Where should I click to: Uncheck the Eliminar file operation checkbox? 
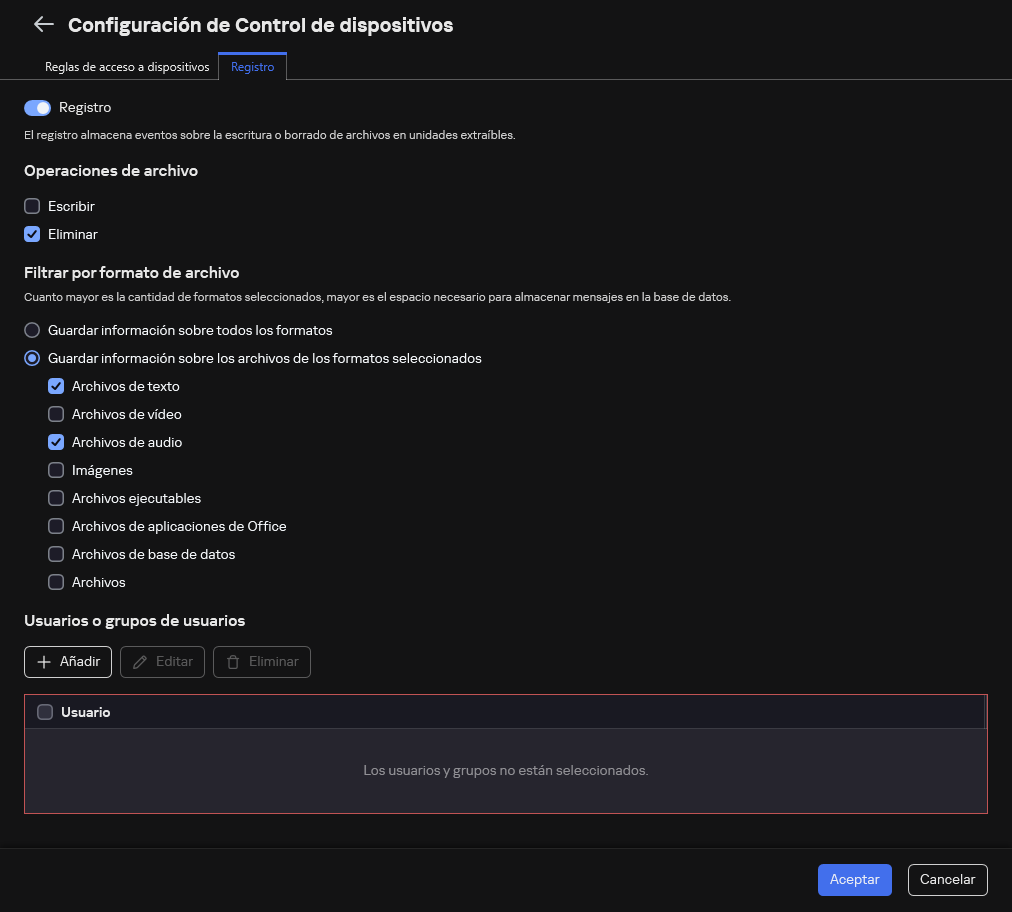point(31,234)
